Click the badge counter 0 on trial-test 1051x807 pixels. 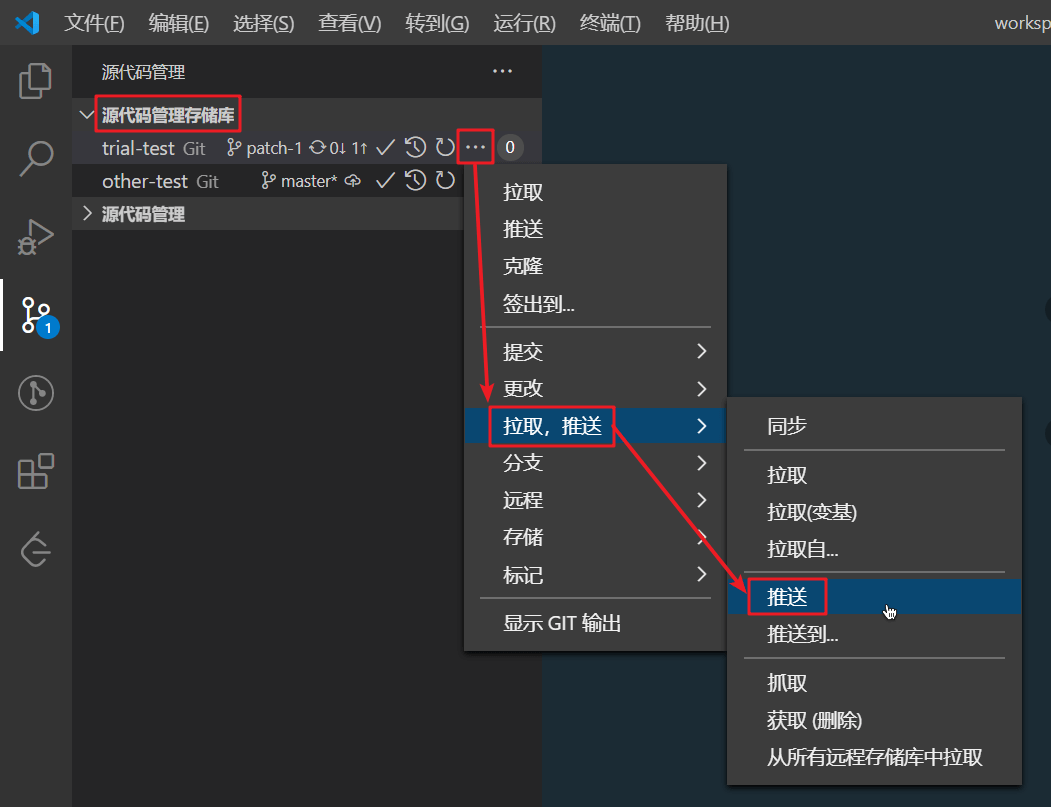[x=510, y=147]
